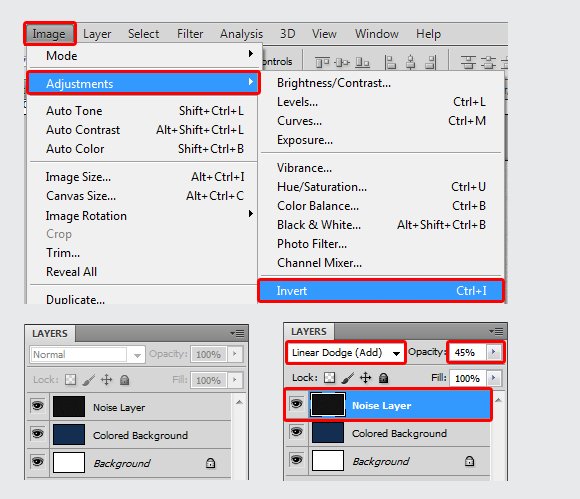Select highlighted Noise Layer row in Linear Dodge panel
This screenshot has height=499, width=580.
tap(388, 404)
